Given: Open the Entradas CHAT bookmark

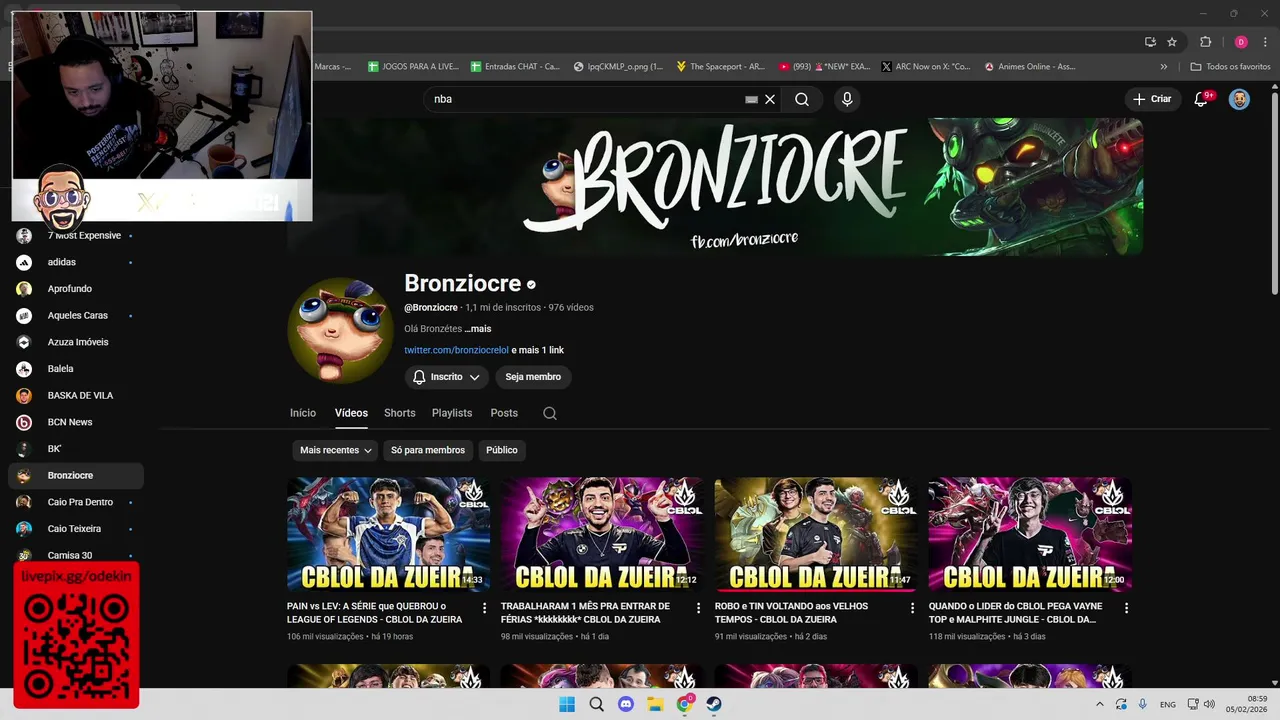Looking at the screenshot, I should (x=516, y=67).
